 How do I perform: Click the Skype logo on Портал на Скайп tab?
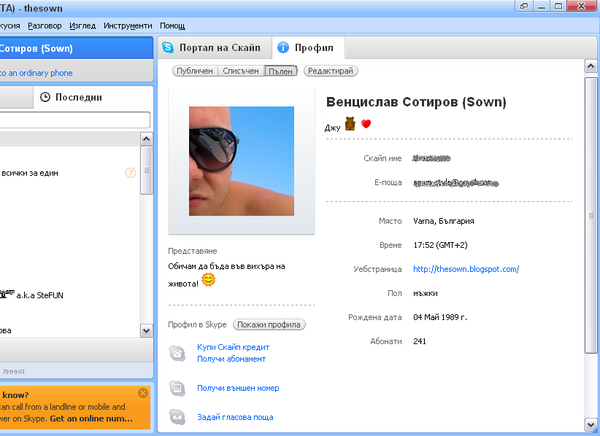(168, 47)
